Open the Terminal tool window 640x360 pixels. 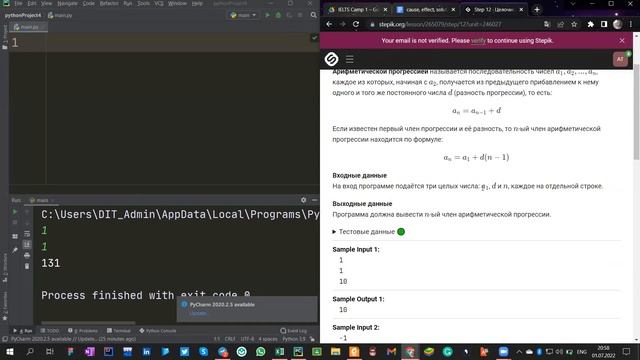(x=119, y=331)
